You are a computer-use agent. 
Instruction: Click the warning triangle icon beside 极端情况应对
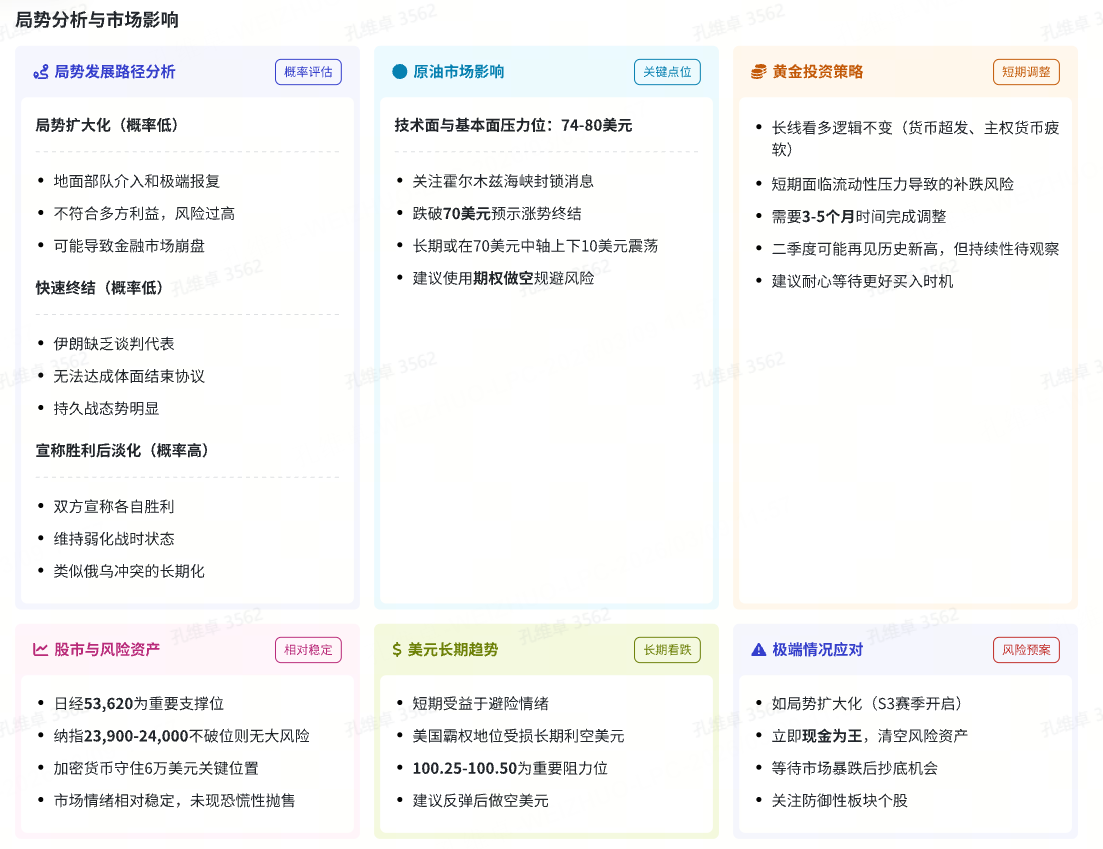(x=758, y=649)
